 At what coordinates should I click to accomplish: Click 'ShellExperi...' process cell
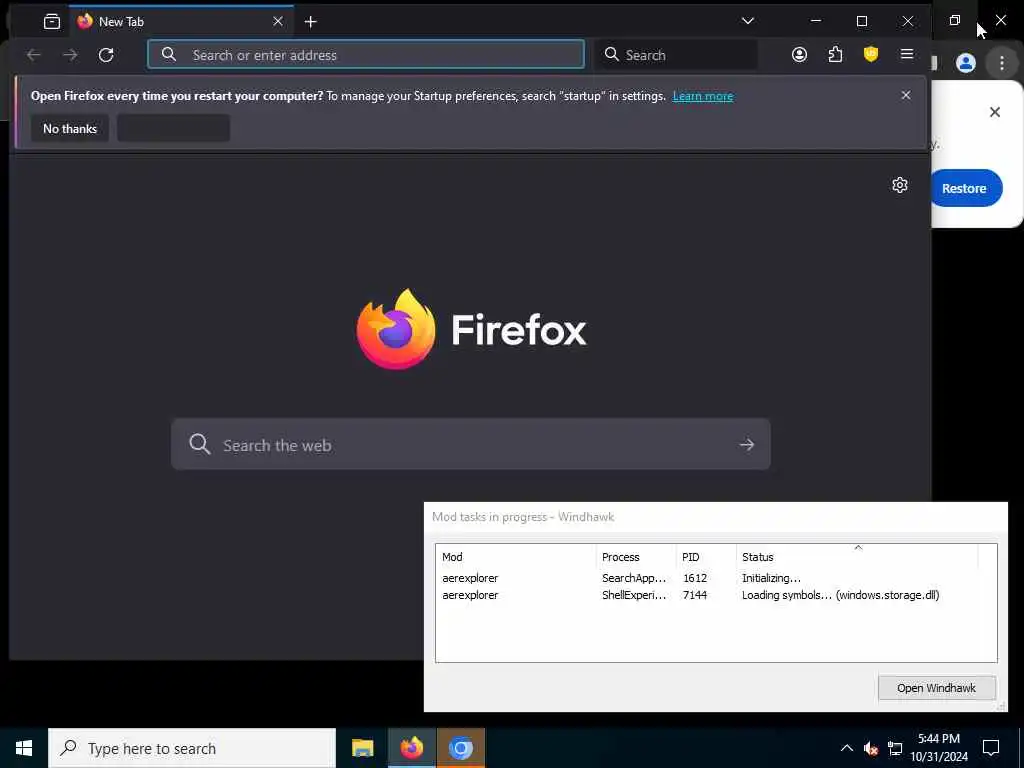[633, 595]
